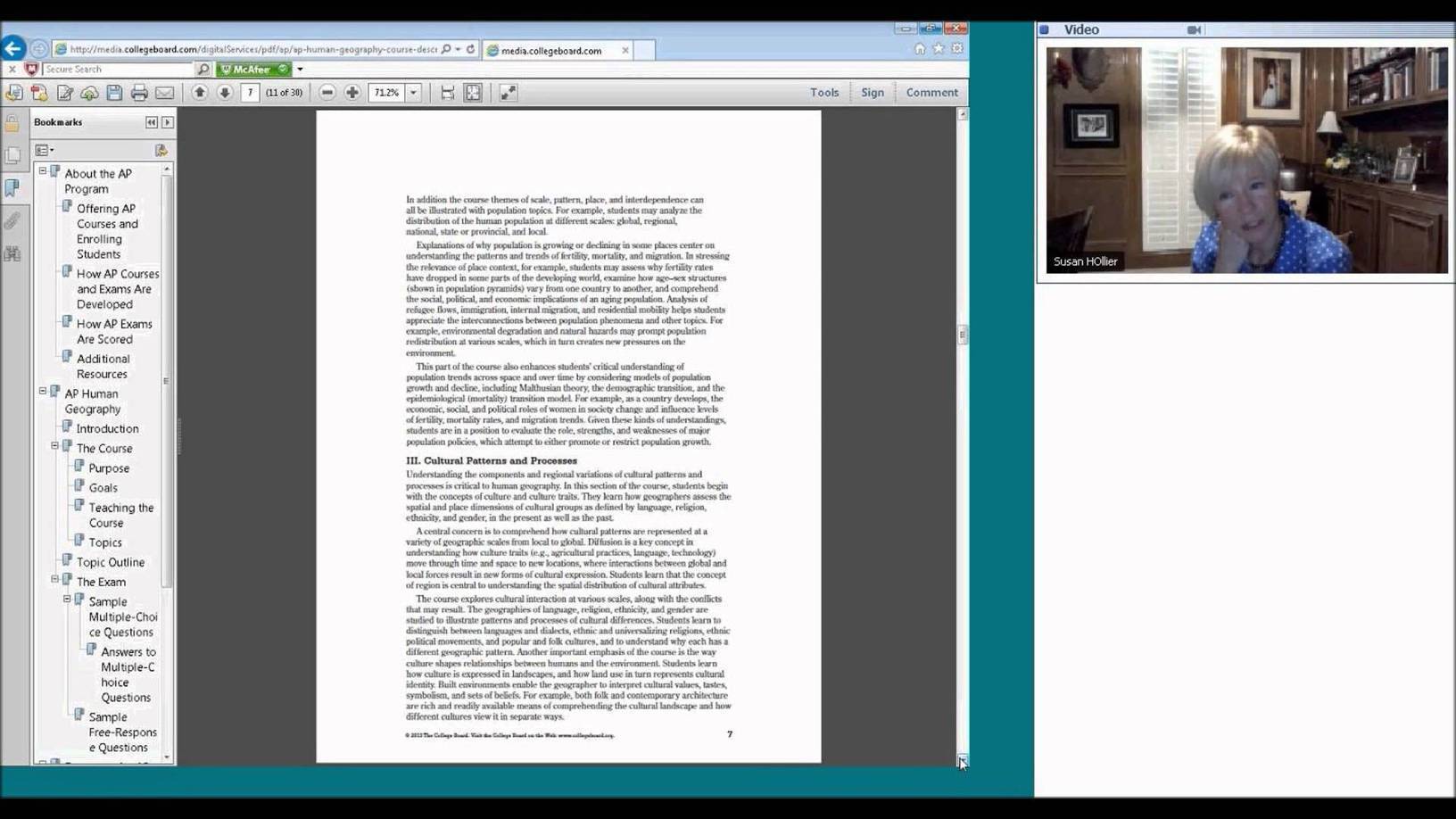
Task: Collapse The Exam bookmark node
Action: coord(54,579)
